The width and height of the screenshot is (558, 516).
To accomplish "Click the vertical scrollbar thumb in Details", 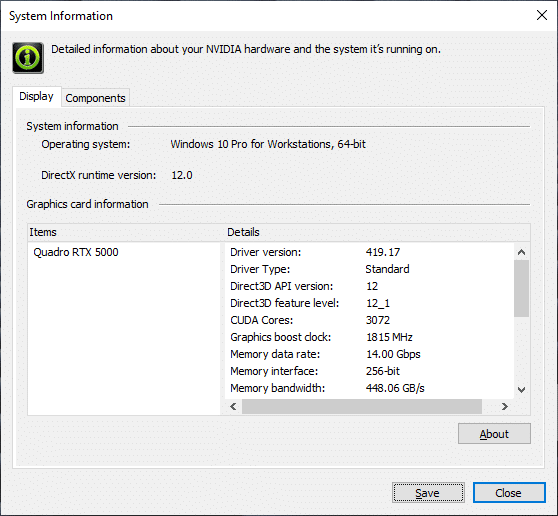I will click(522, 289).
